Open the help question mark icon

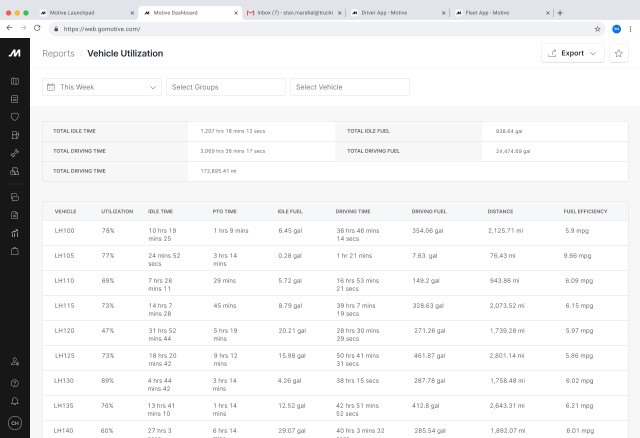click(14, 383)
